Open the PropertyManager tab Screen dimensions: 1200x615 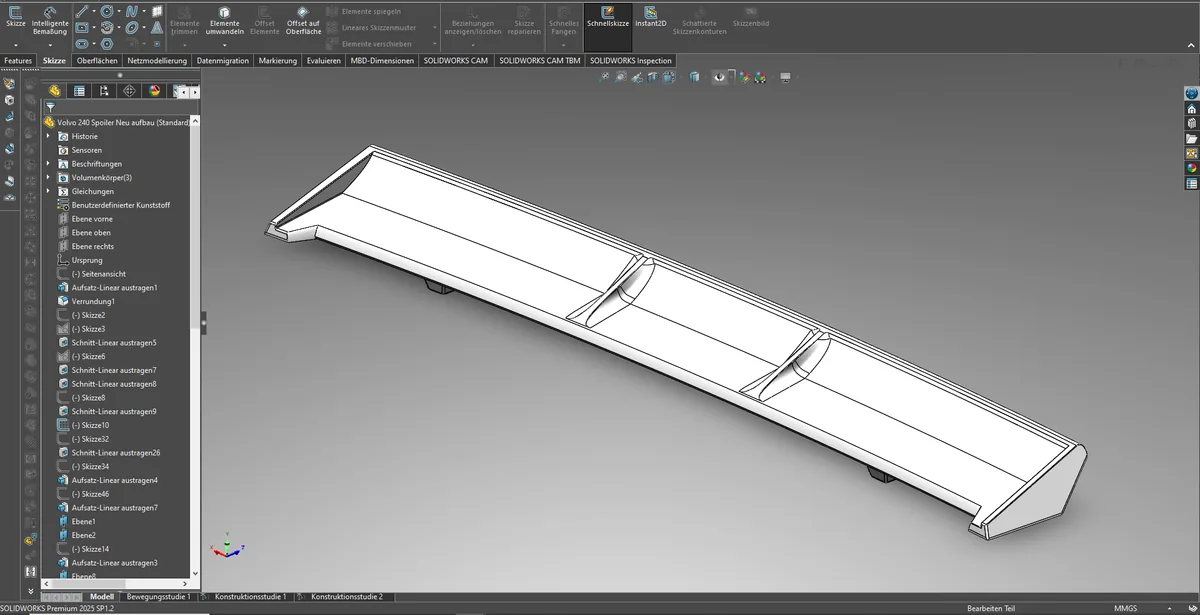click(79, 91)
